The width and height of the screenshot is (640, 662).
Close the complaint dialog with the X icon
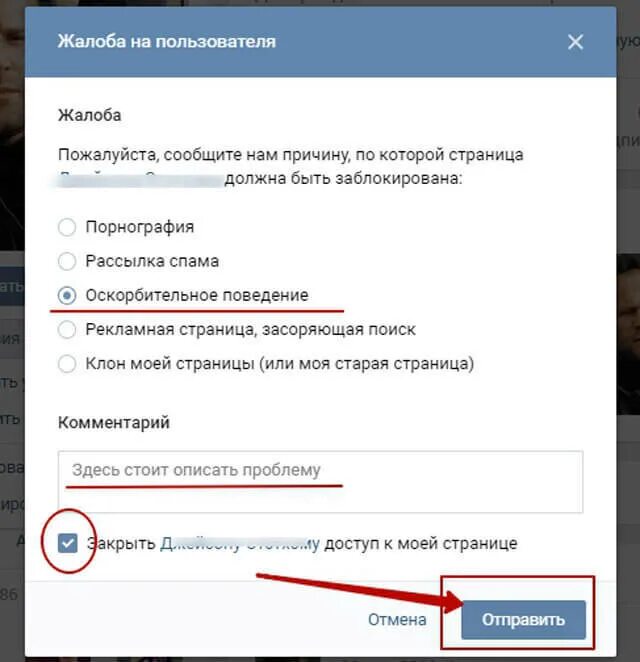tap(575, 42)
